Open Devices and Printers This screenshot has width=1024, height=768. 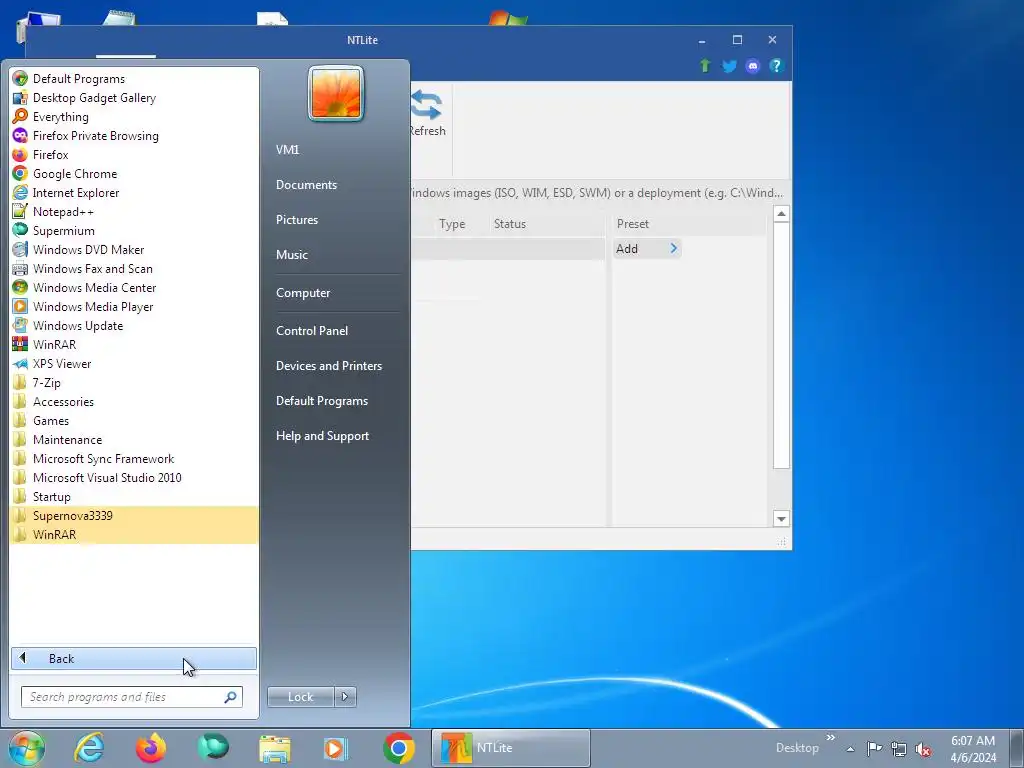(x=328, y=366)
